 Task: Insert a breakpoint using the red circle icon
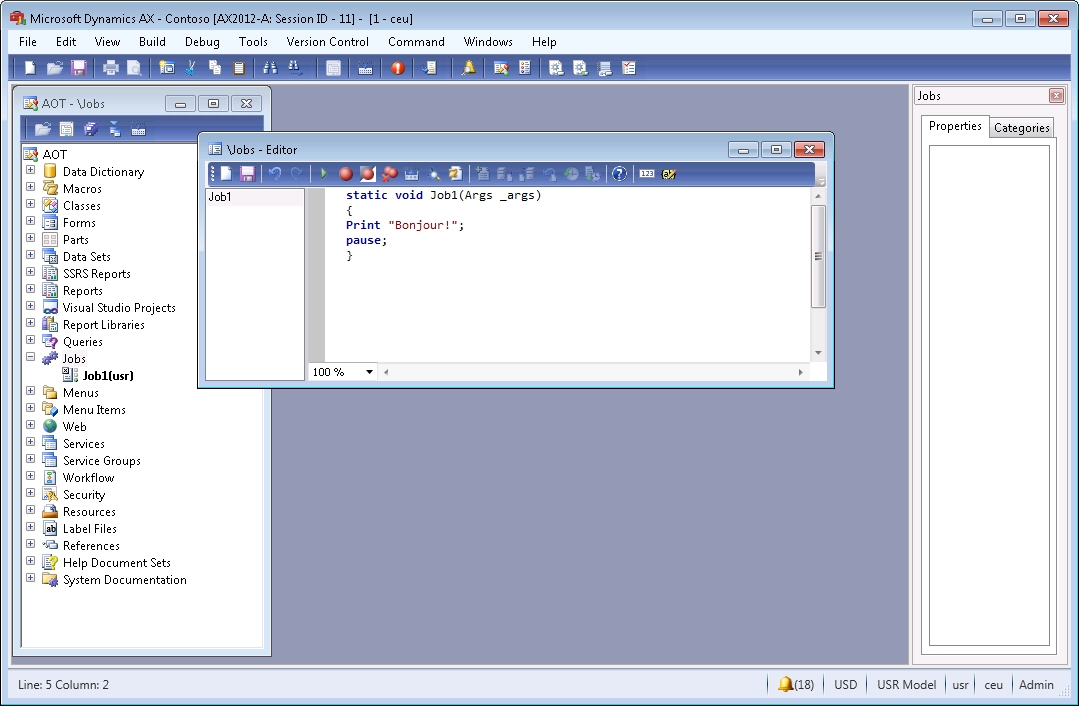(x=346, y=174)
